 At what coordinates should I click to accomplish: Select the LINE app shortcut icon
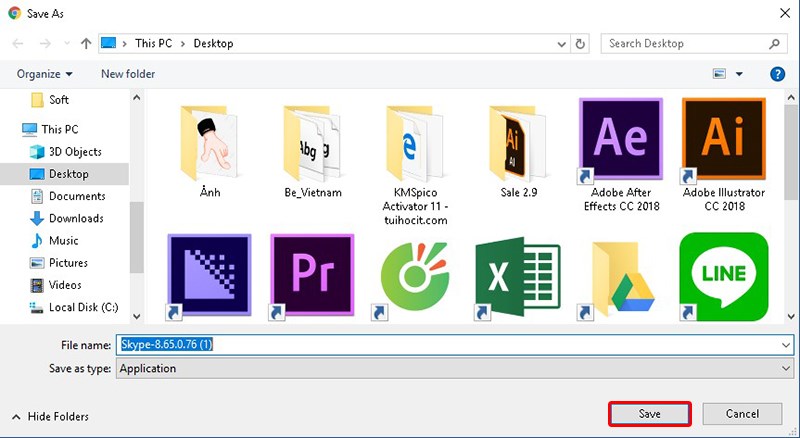(x=724, y=277)
